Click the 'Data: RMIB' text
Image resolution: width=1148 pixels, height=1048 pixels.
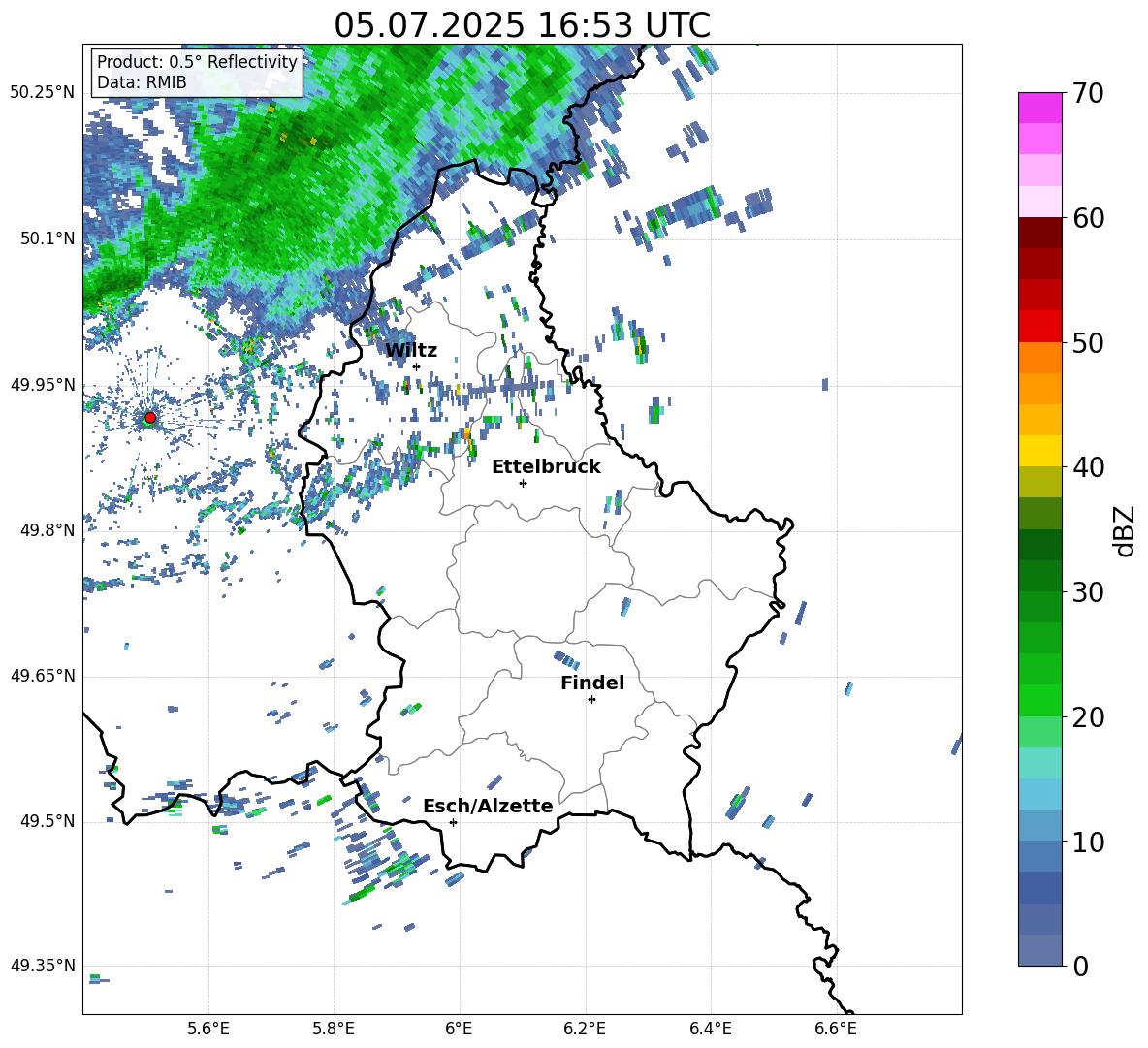pyautogui.click(x=142, y=82)
